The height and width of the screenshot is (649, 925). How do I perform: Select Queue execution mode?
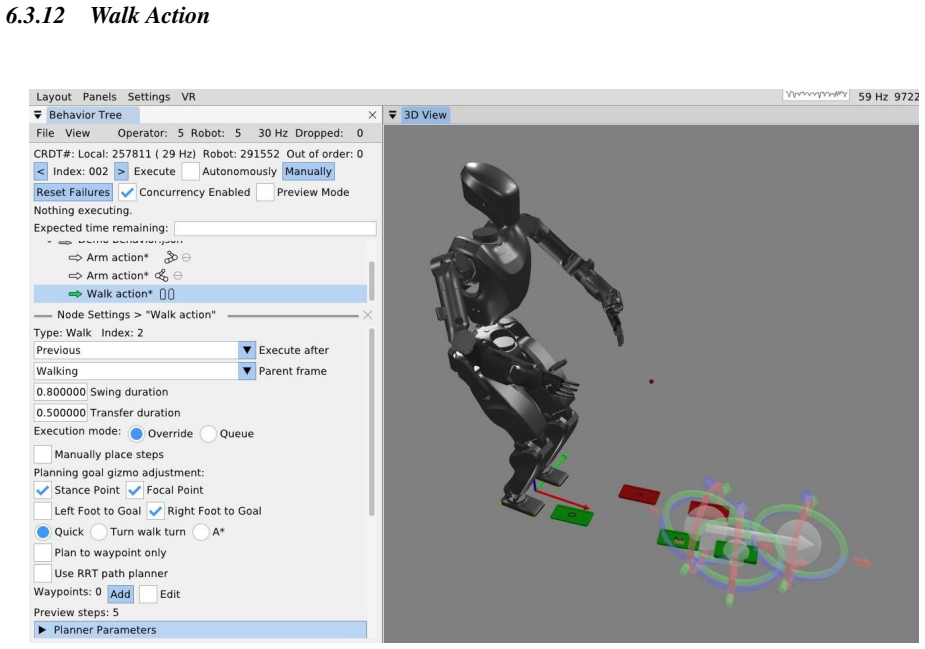(208, 434)
